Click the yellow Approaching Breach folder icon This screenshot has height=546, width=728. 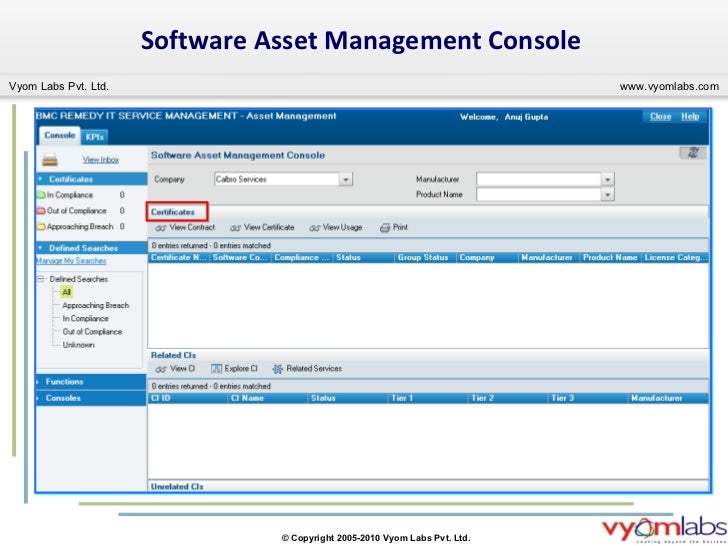pos(41,227)
